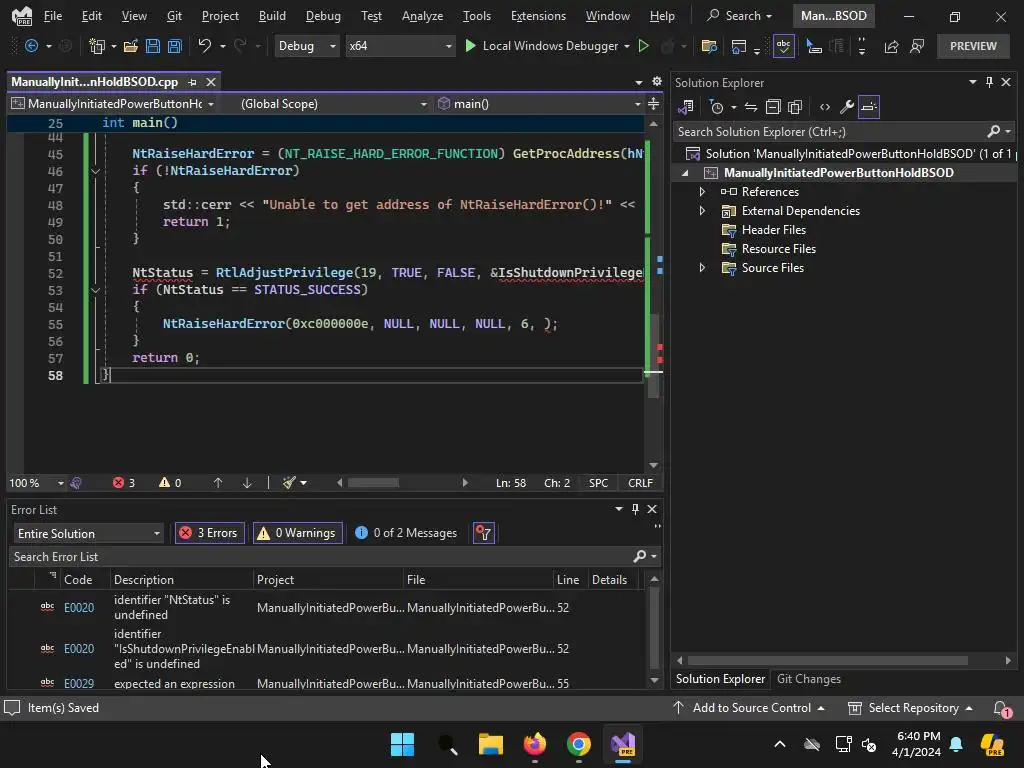Viewport: 1024px width, 768px height.
Task: Open the Extensions menu
Action: 538,16
